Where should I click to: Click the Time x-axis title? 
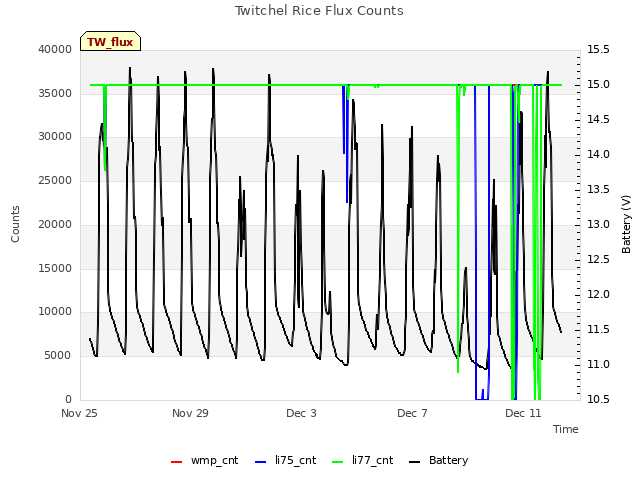566,429
